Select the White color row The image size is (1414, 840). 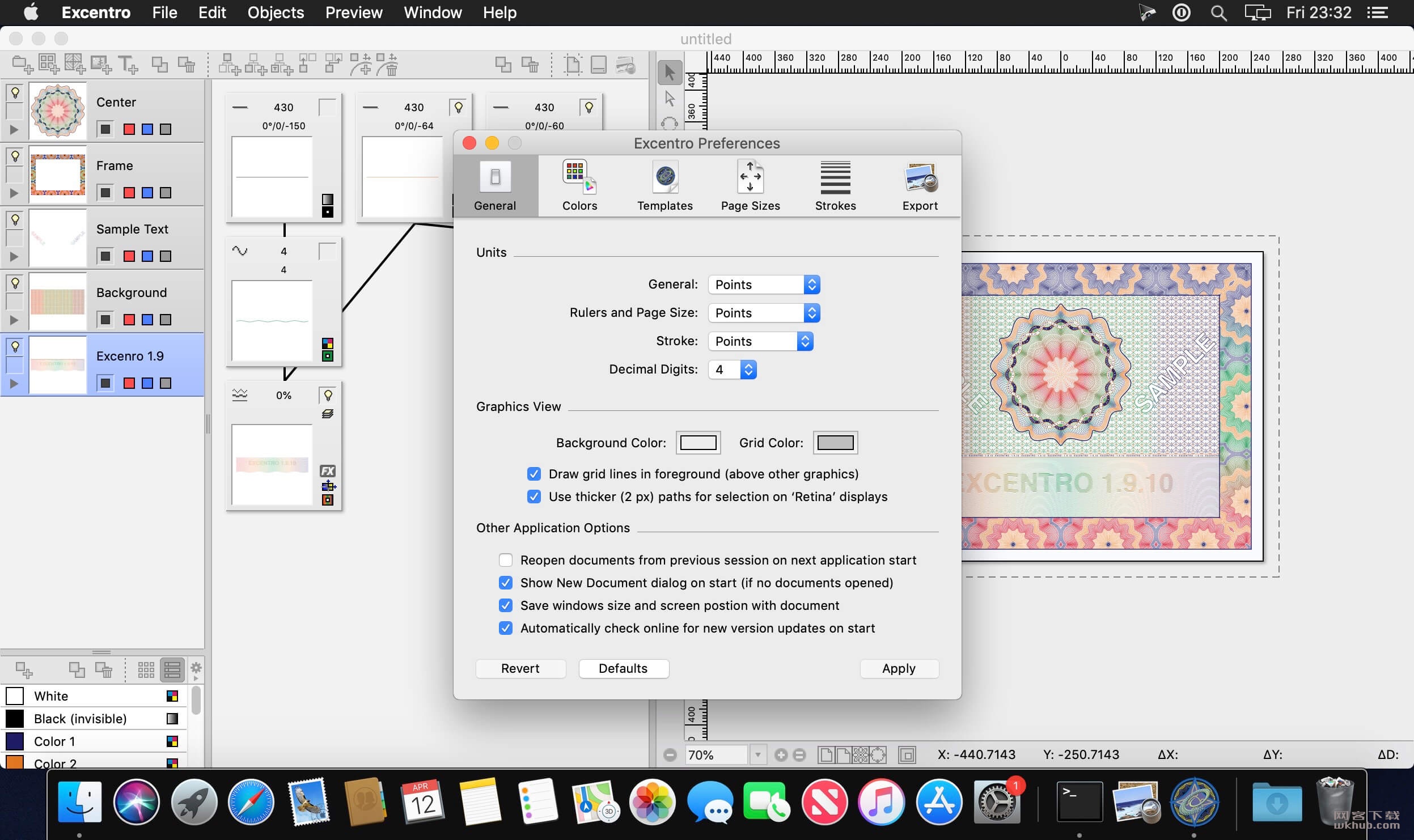[94, 696]
